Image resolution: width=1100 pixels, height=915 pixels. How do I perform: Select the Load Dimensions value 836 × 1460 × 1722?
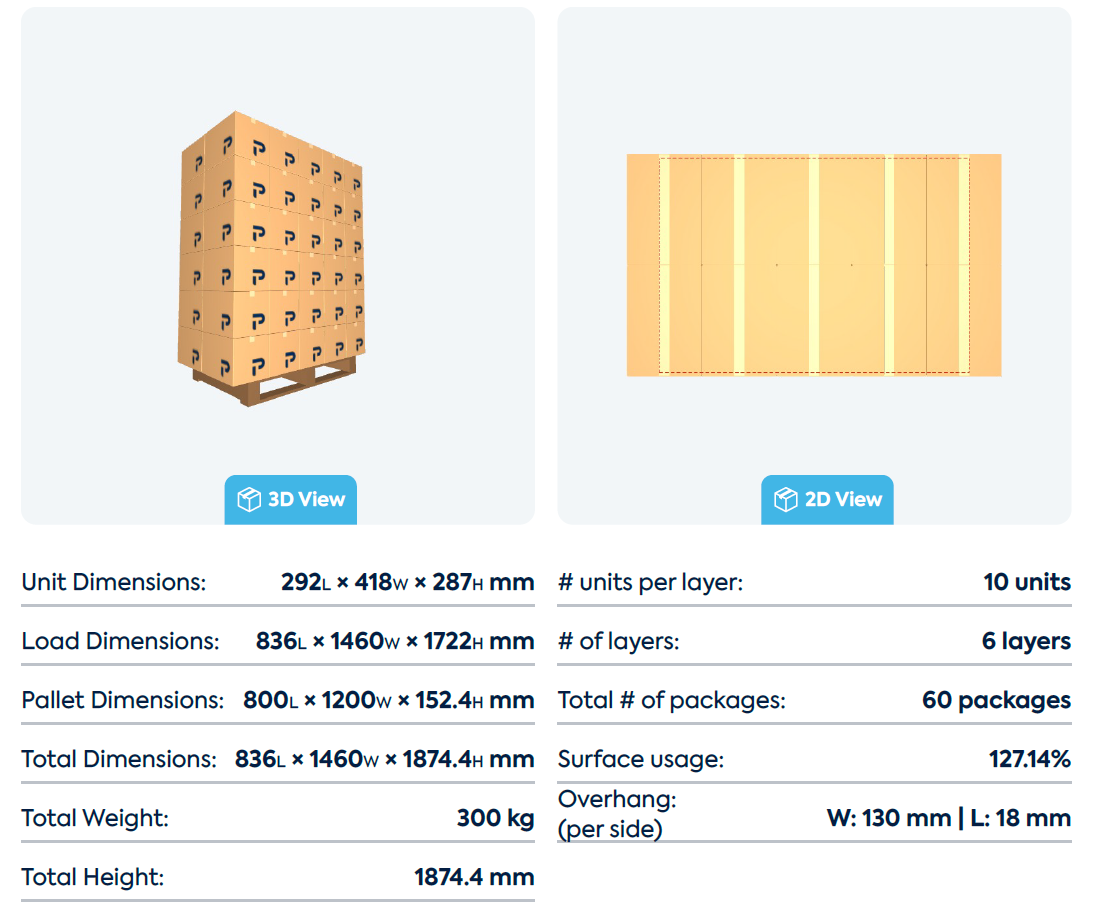[x=394, y=641]
